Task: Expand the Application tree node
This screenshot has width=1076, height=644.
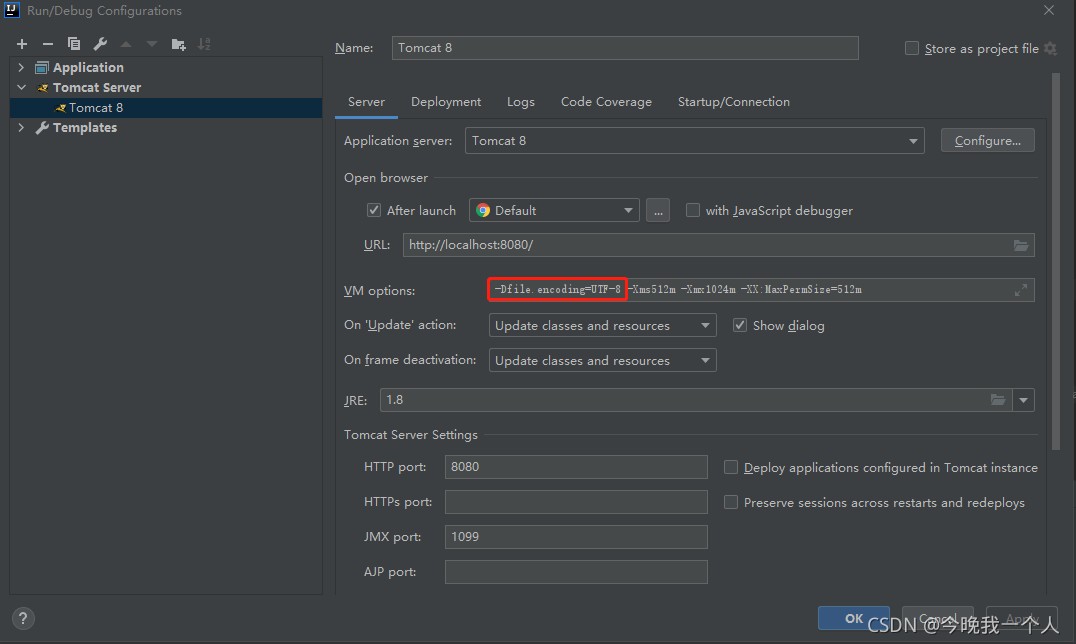Action: [22, 67]
